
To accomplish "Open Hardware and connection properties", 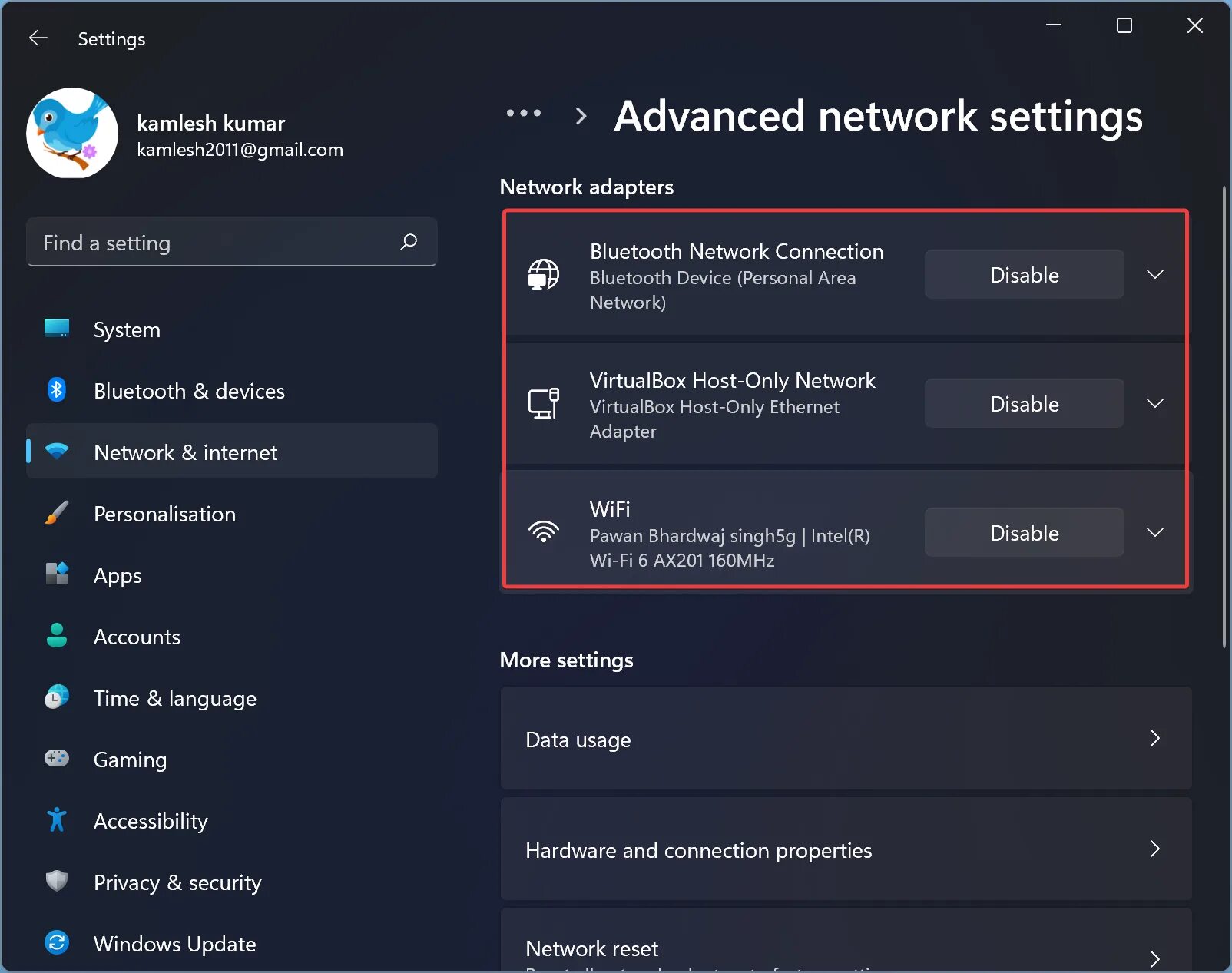I will [x=845, y=849].
